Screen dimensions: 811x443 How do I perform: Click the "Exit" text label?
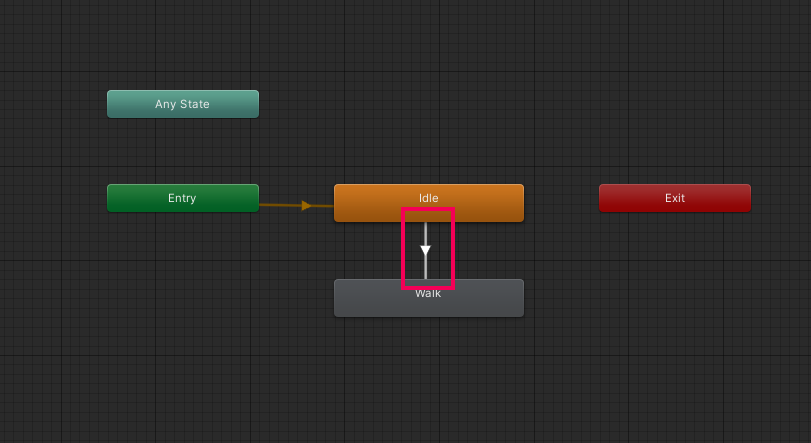(x=675, y=198)
